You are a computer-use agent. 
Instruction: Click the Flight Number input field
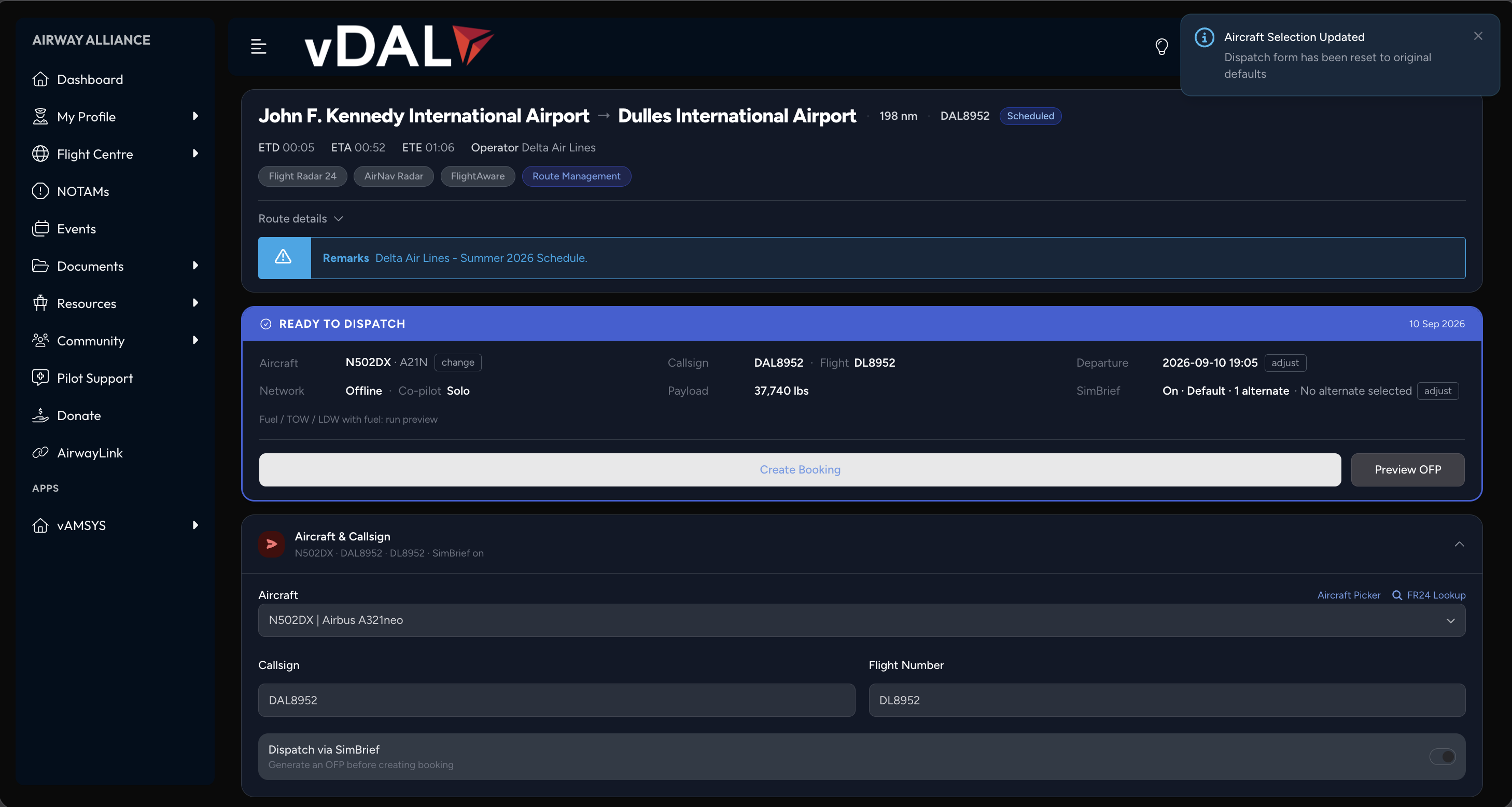point(1167,700)
